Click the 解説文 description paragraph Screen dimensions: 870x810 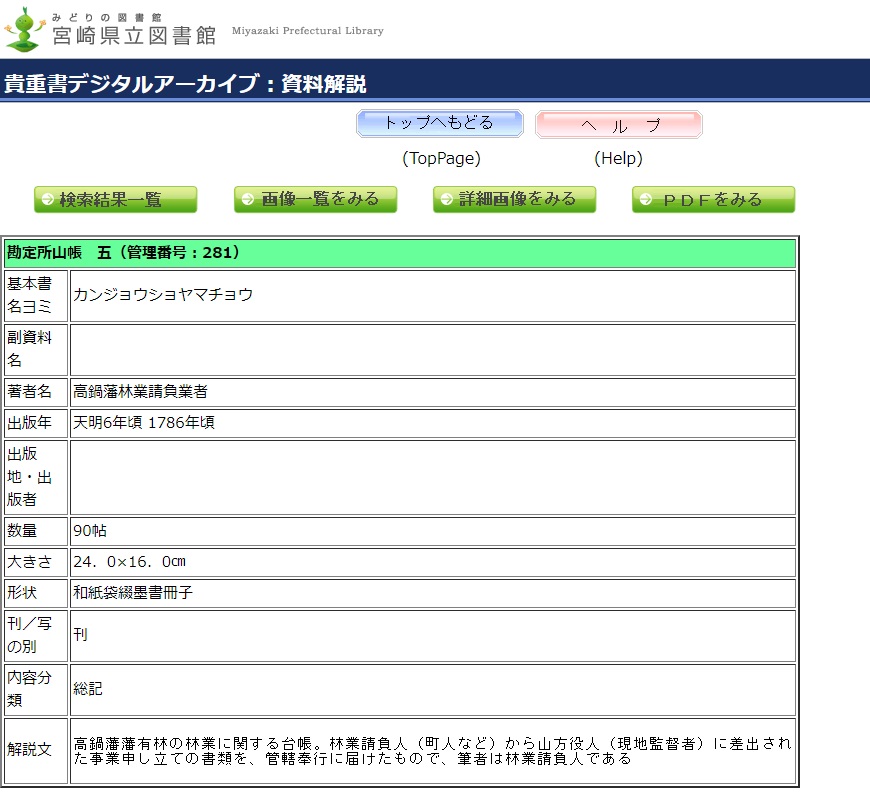tap(432, 751)
